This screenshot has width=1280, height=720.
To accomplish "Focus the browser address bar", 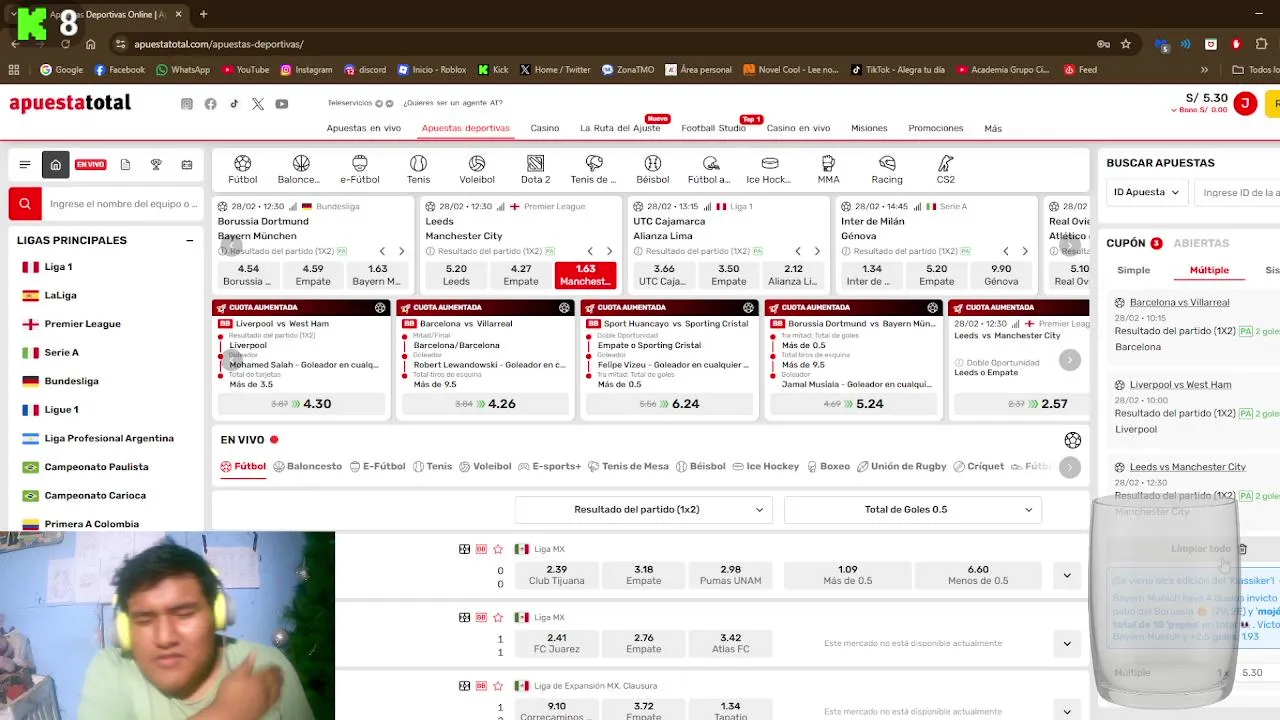I will tap(600, 44).
